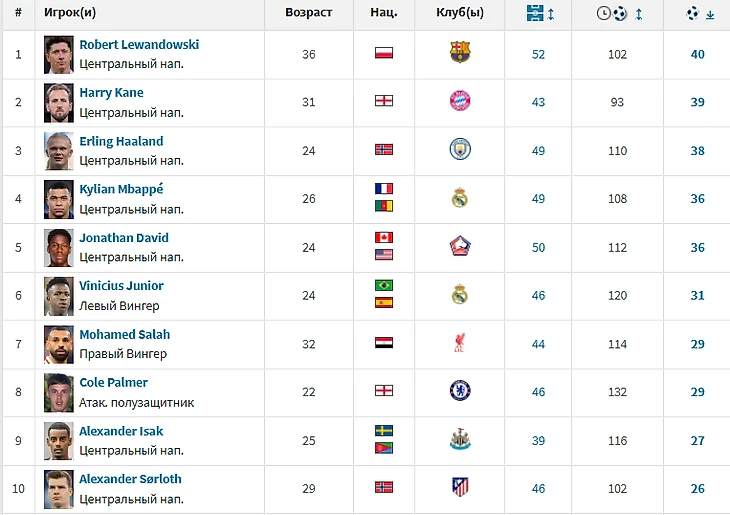Image resolution: width=730 pixels, height=515 pixels.
Task: Open the Bayern Munich club crest
Action: (x=460, y=101)
